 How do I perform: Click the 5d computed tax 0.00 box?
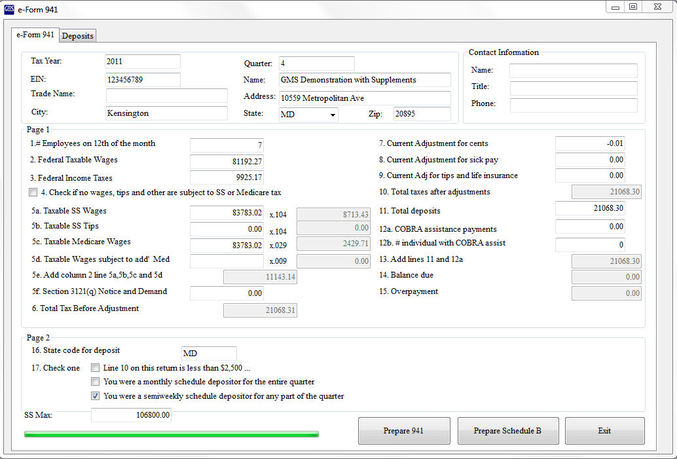334,261
